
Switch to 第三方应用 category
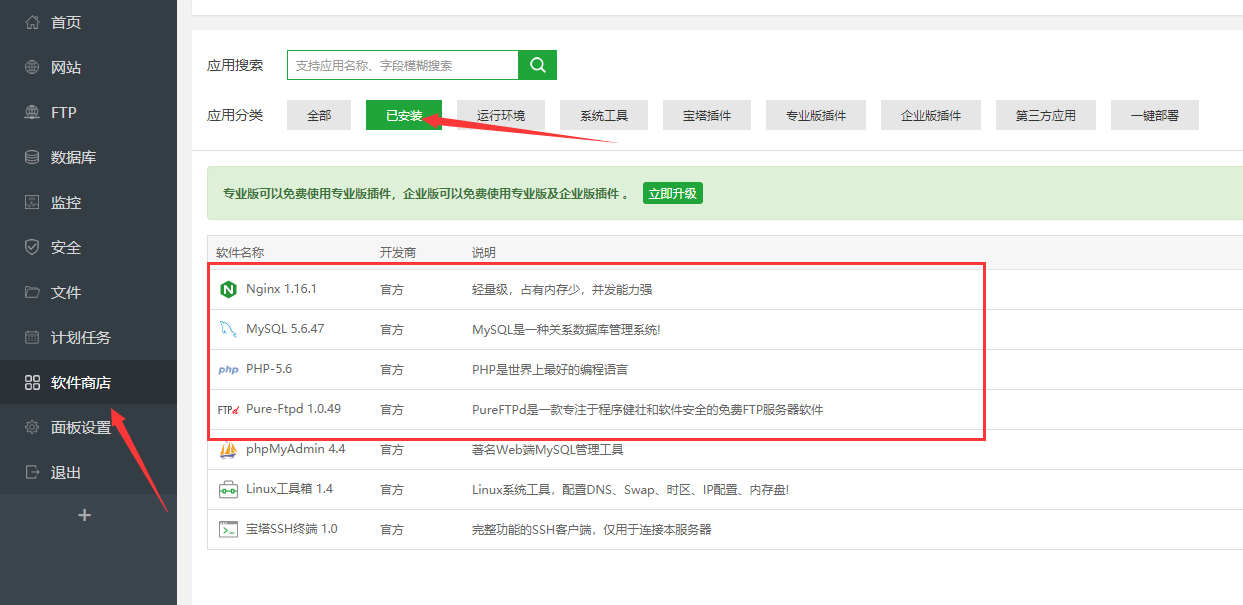click(1046, 115)
